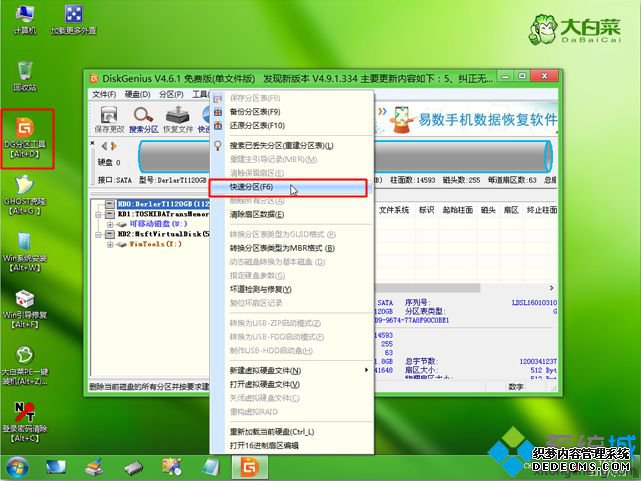This screenshot has width=641, height=481.
Task: Click DiskGenius taskbar button
Action: pyautogui.click(x=250, y=468)
